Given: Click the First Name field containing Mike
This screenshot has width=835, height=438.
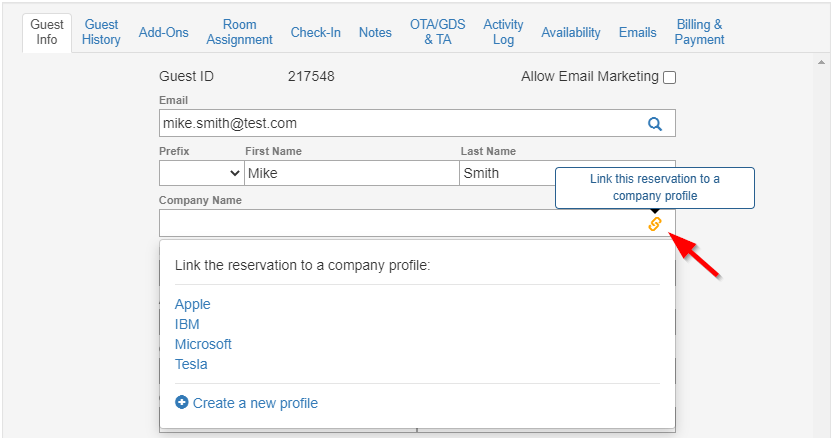Looking at the screenshot, I should coord(350,173).
